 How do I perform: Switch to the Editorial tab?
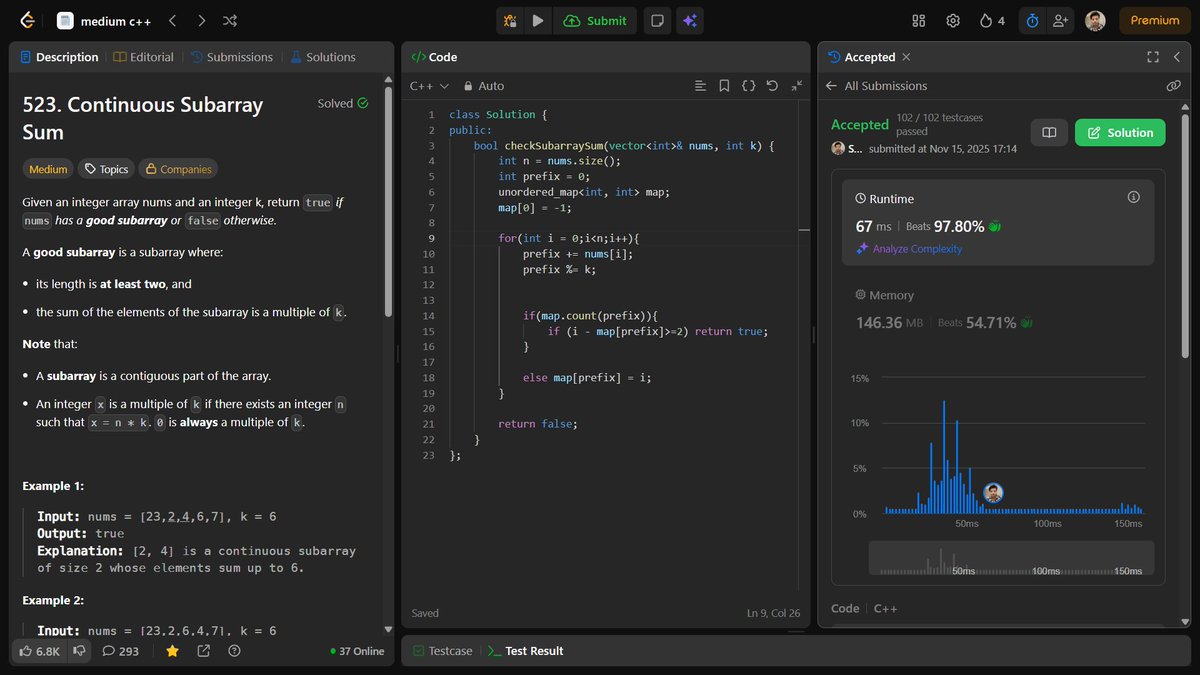[144, 57]
